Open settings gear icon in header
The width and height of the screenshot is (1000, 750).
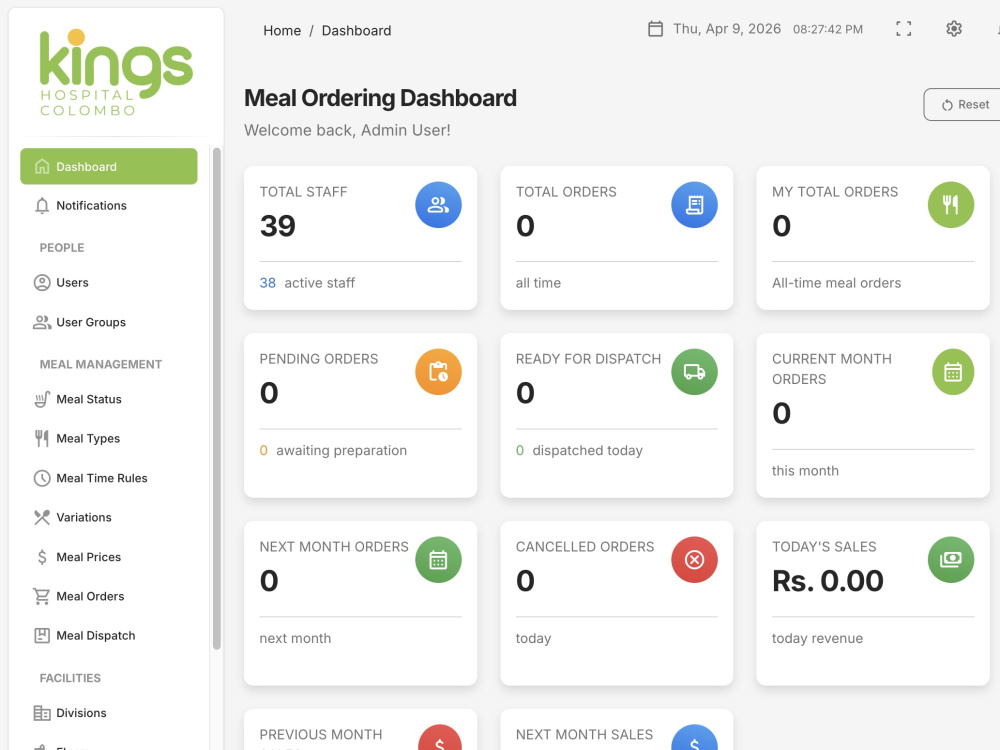953,29
